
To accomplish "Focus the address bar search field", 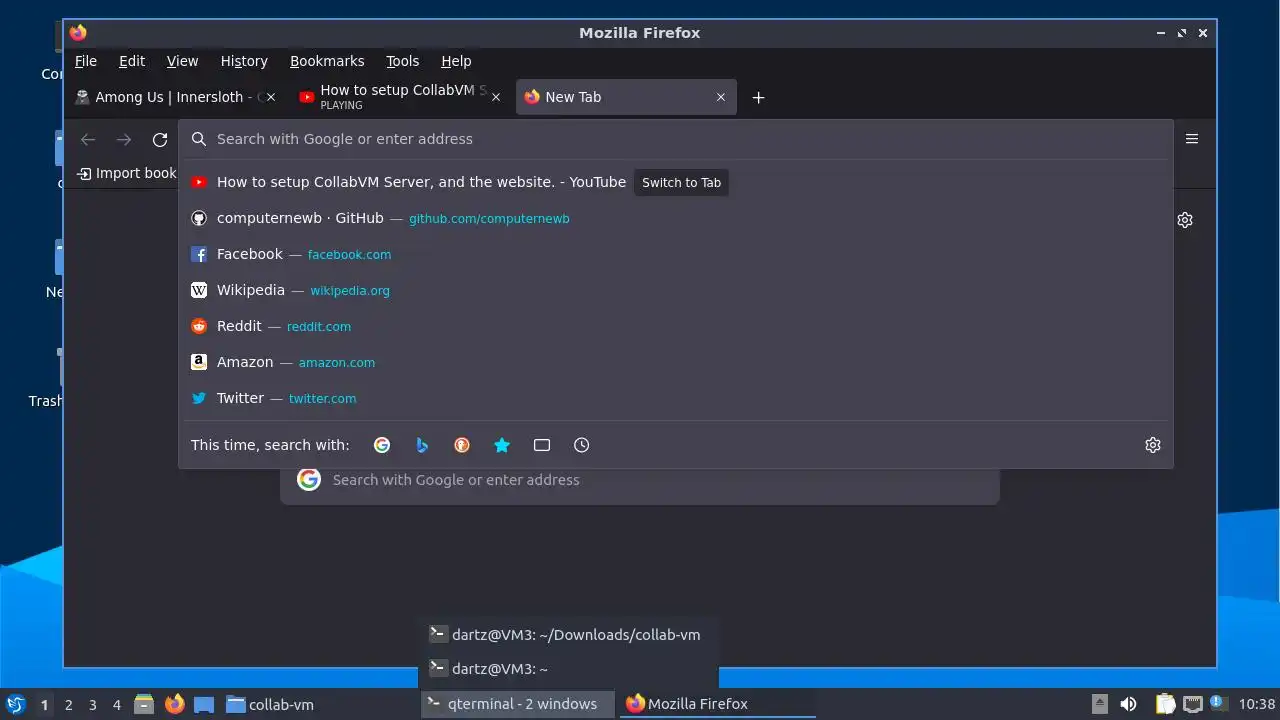I will [675, 139].
